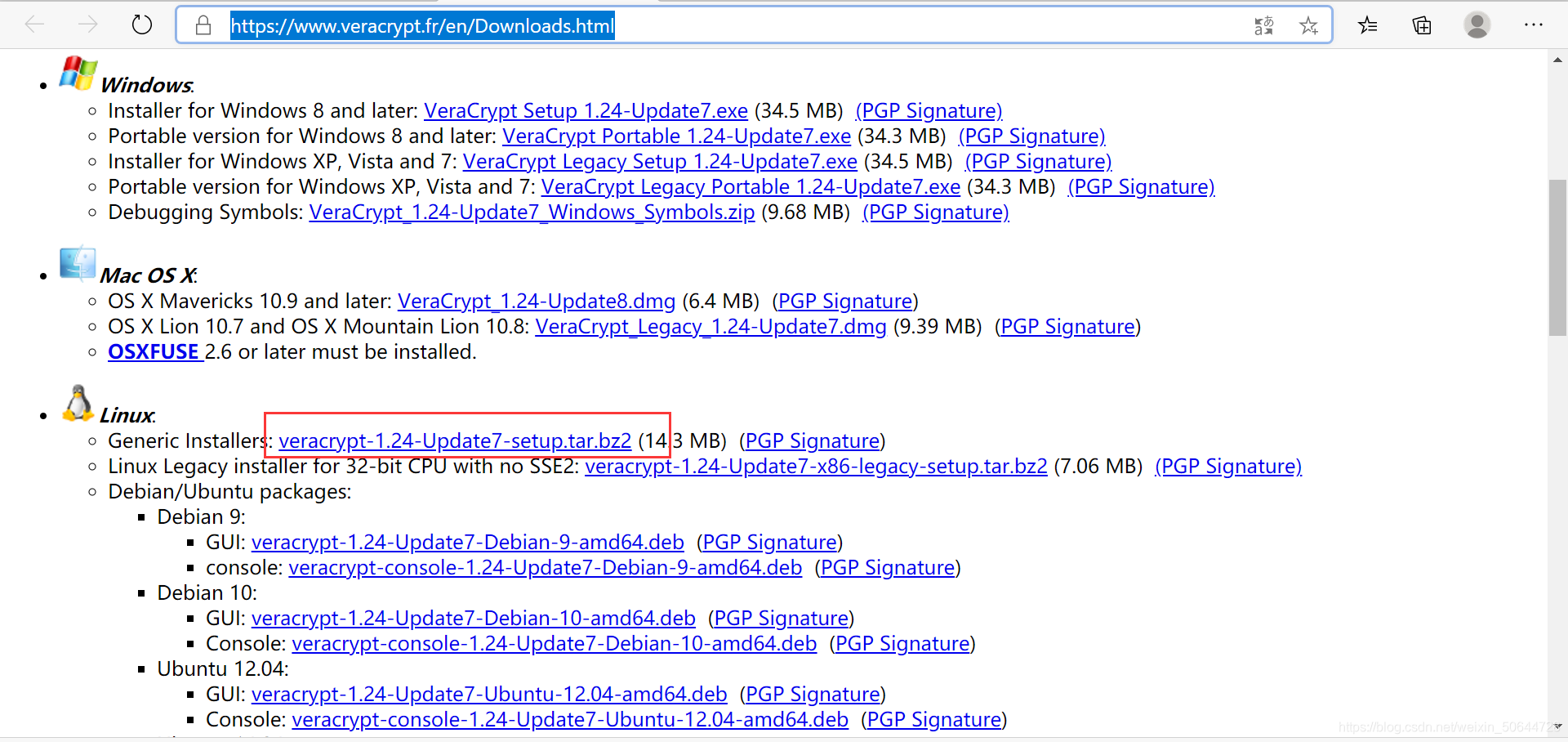
Task: Open the Collections panel
Action: (1422, 25)
